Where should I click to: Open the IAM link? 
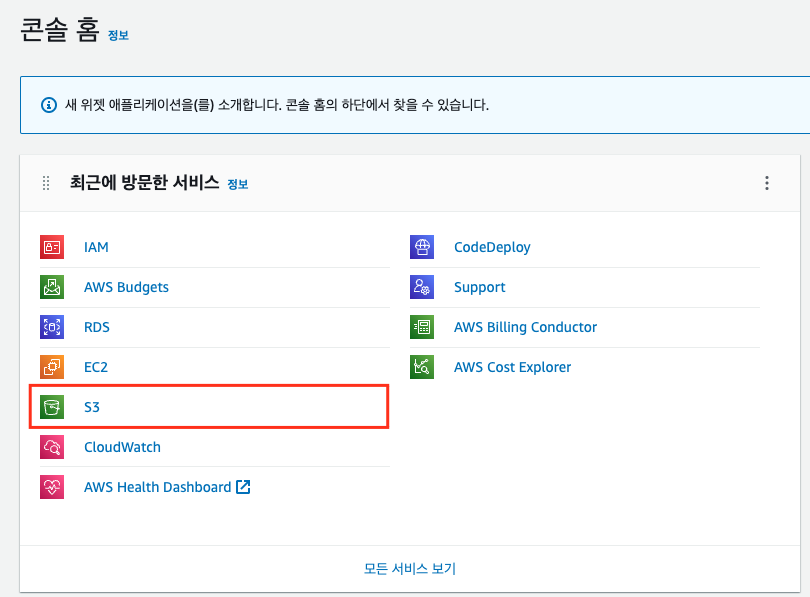click(96, 247)
